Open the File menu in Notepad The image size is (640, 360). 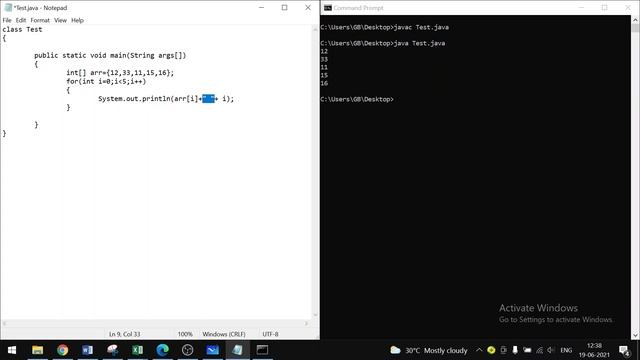7,20
